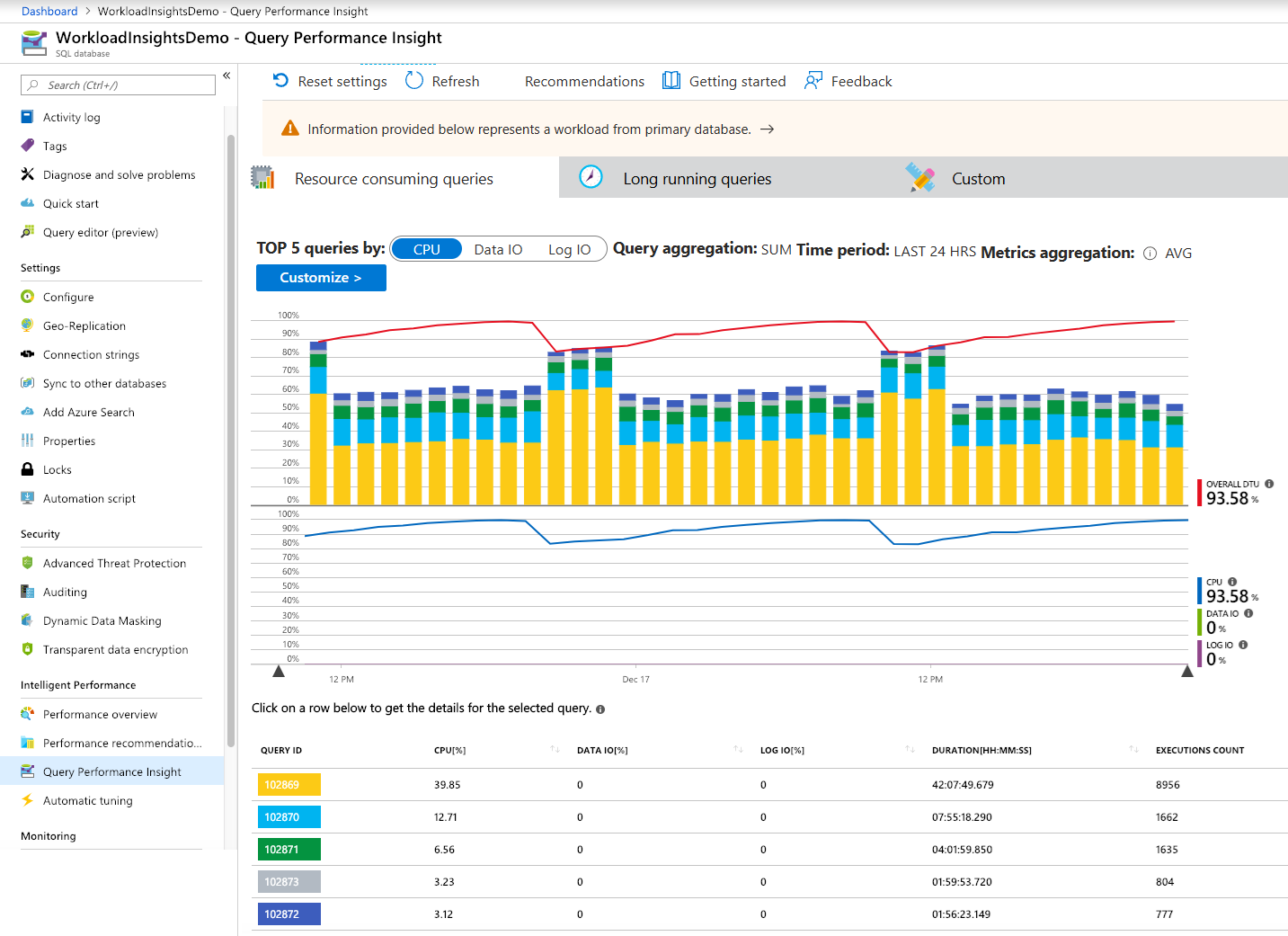The image size is (1288, 936).
Task: Switch top queries to Log IO
Action: pos(569,249)
